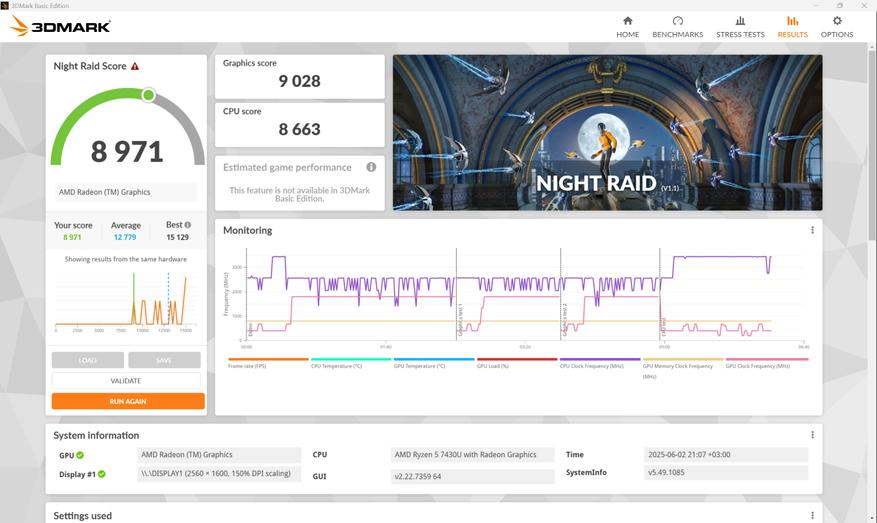Viewport: 877px width, 523px height.
Task: Toggle the GPU Temperature legend line
Action: point(434,362)
